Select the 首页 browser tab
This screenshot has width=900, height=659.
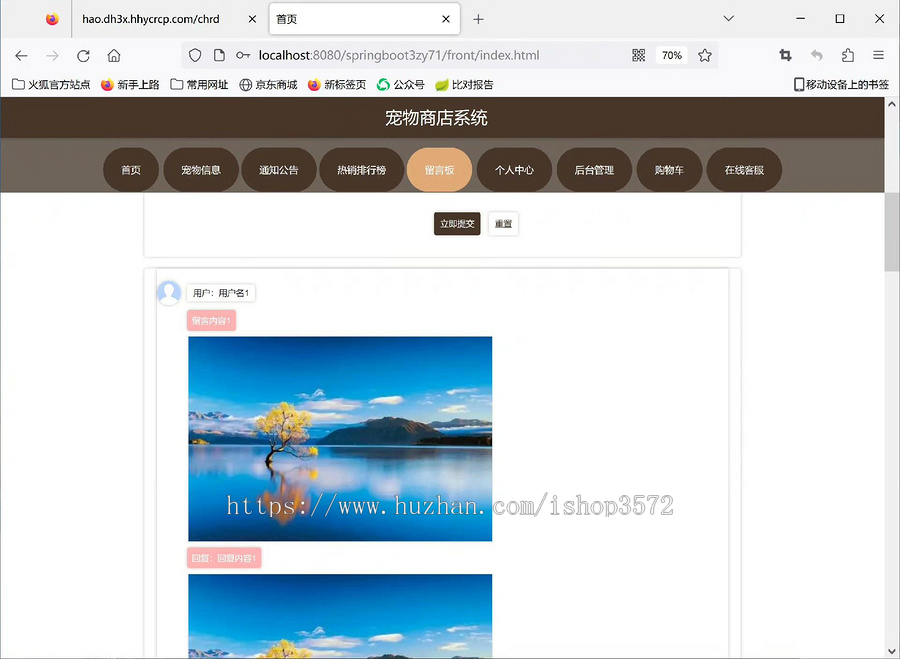pos(364,19)
